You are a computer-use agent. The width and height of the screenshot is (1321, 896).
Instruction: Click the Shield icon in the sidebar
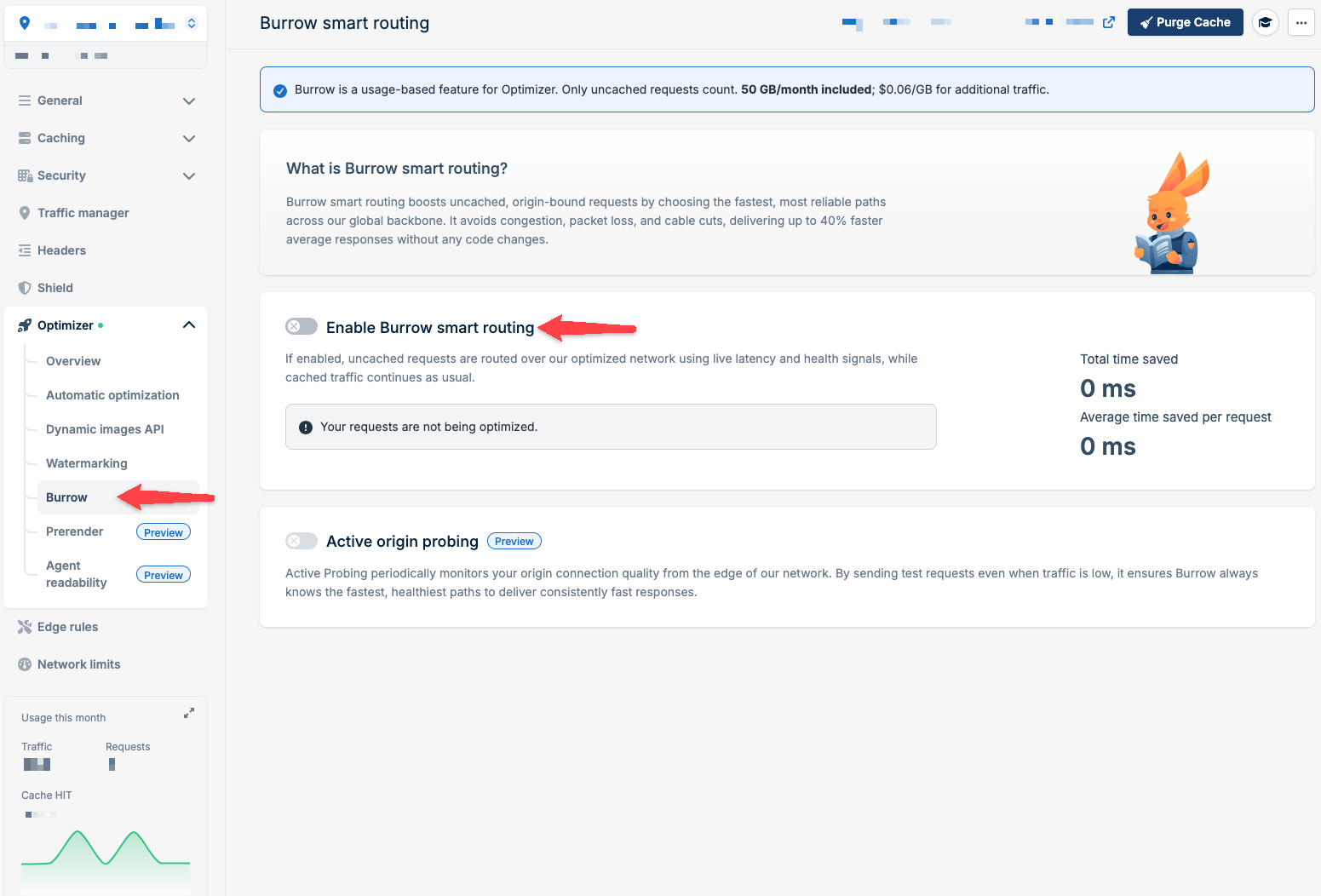25,288
